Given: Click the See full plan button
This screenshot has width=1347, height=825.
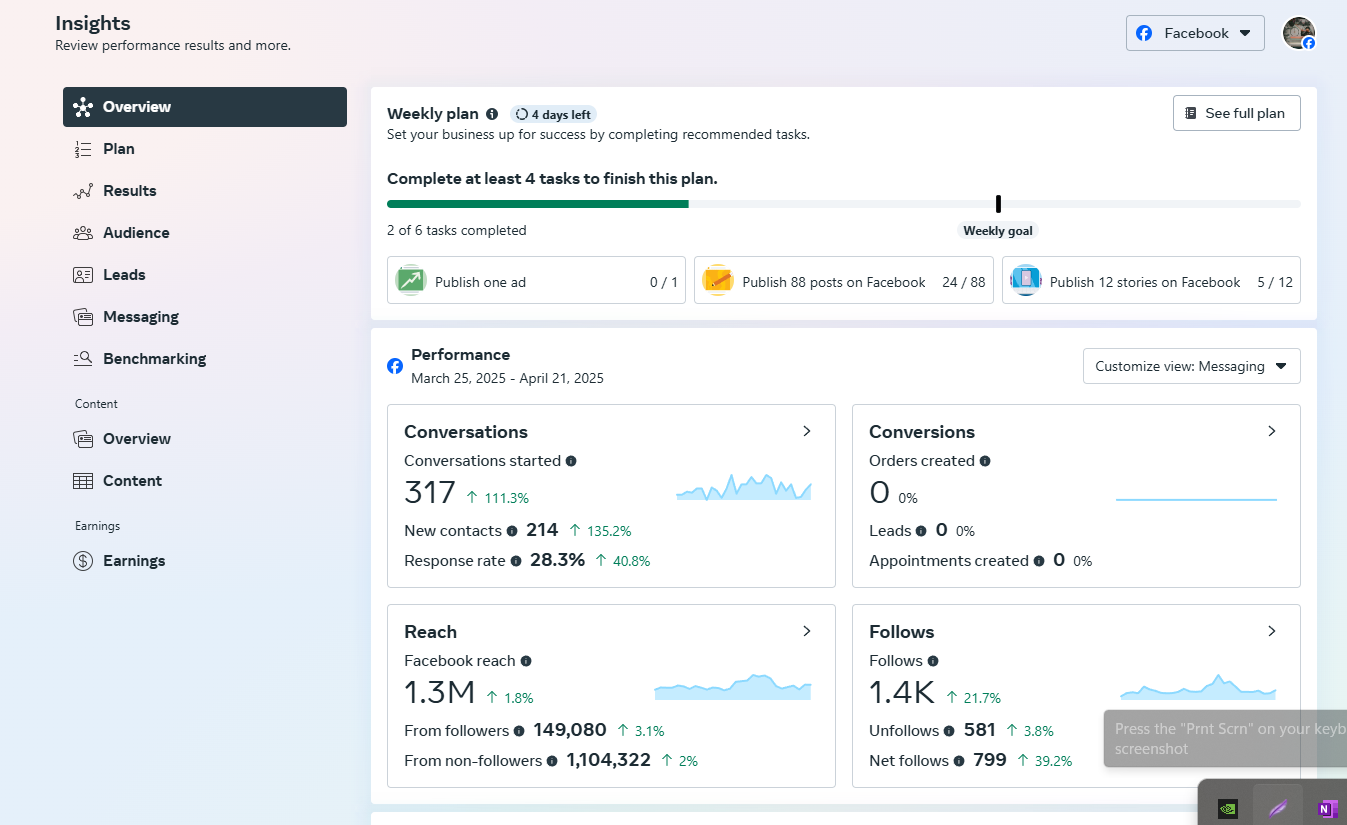Looking at the screenshot, I should [x=1236, y=113].
